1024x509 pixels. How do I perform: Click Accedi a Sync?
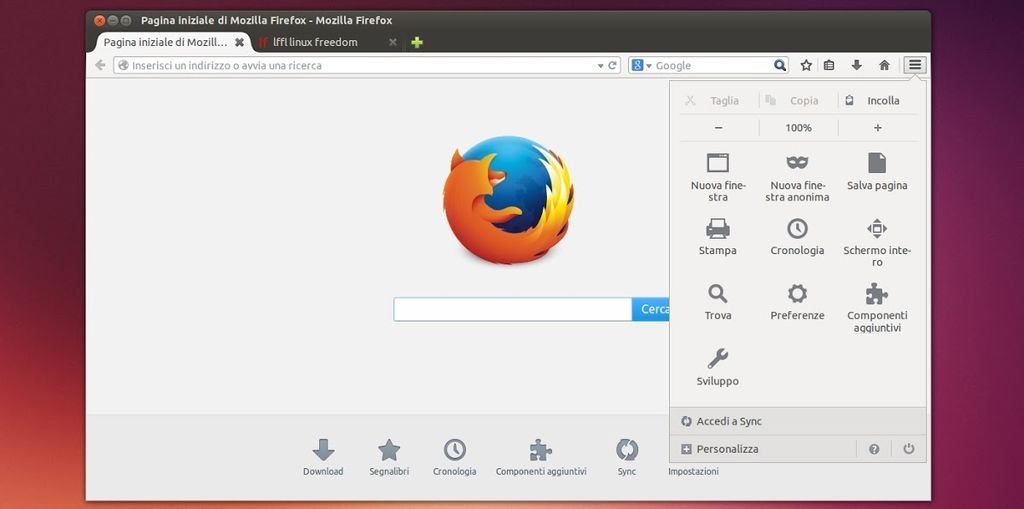pos(729,422)
